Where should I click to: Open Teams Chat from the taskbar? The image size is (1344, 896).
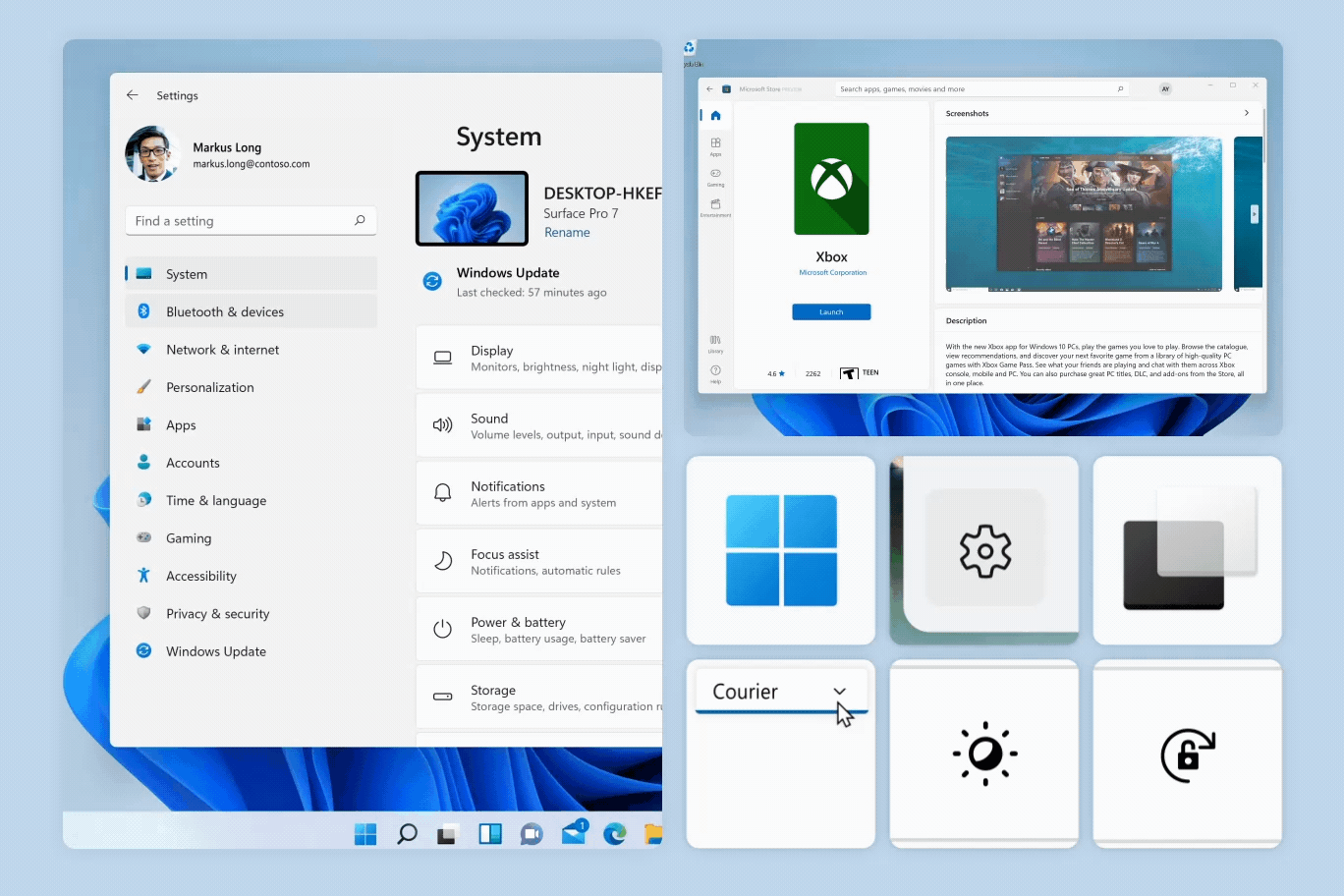click(532, 833)
